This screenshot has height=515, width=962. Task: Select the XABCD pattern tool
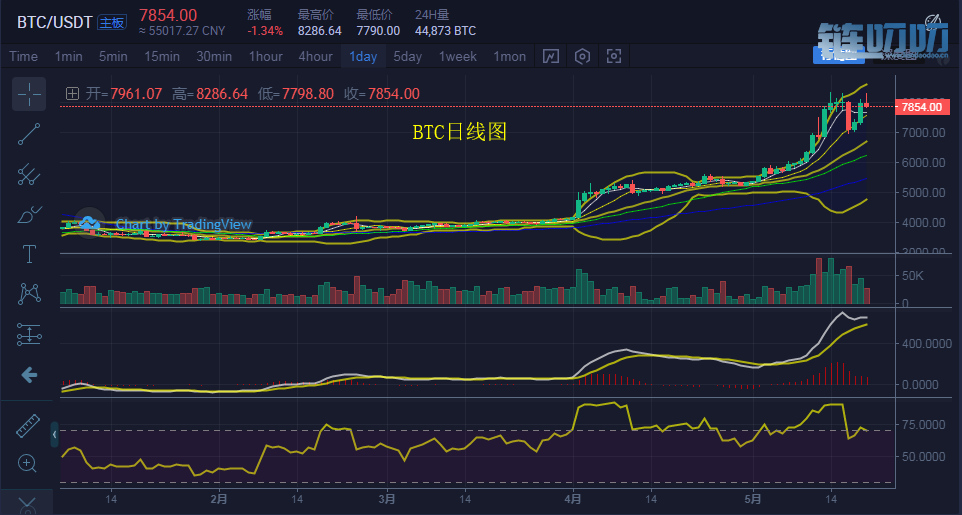click(x=29, y=293)
